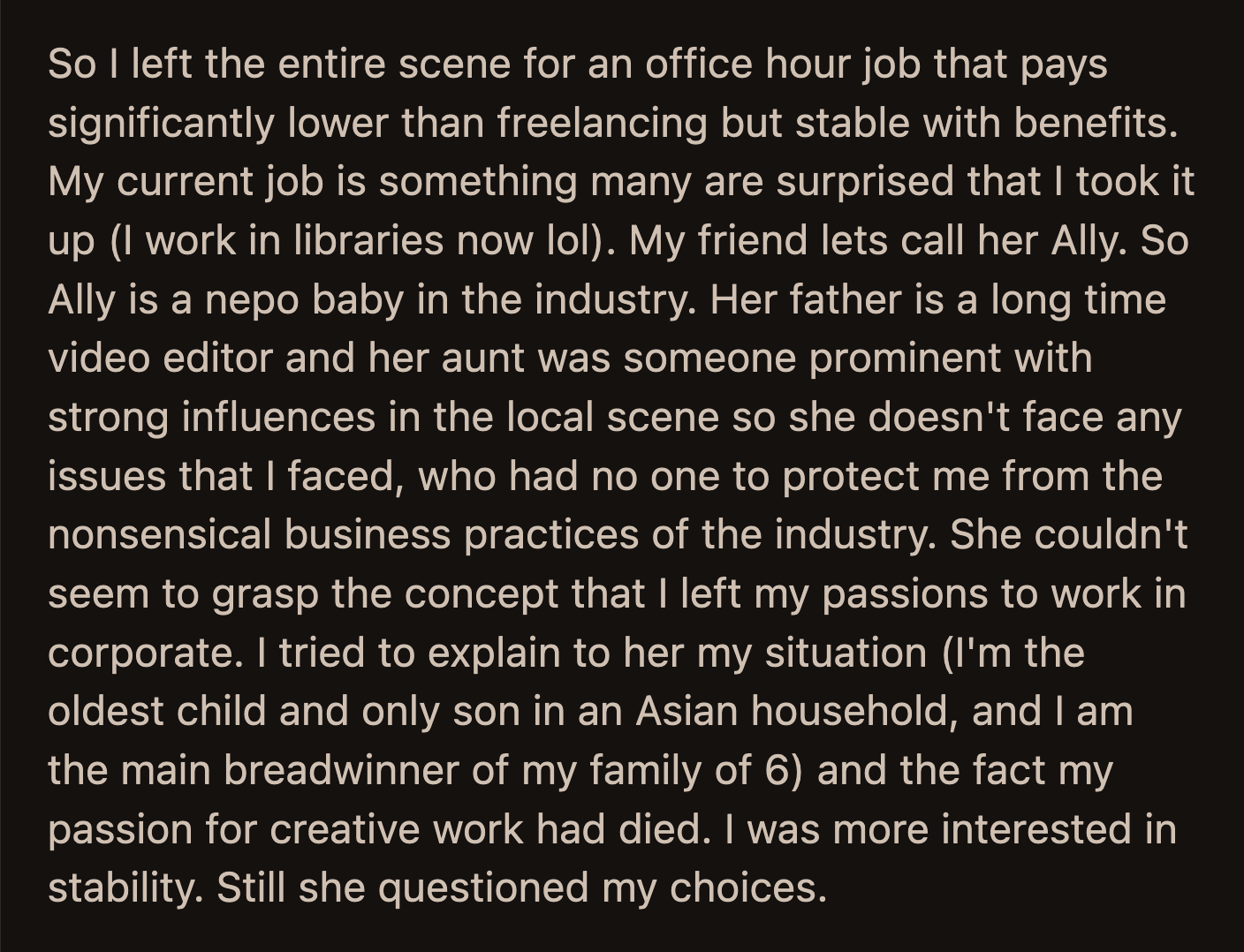Viewport: 1244px width, 952px height.
Task: Click the word "stability." on the last line
Action: pyautogui.click(x=125, y=888)
